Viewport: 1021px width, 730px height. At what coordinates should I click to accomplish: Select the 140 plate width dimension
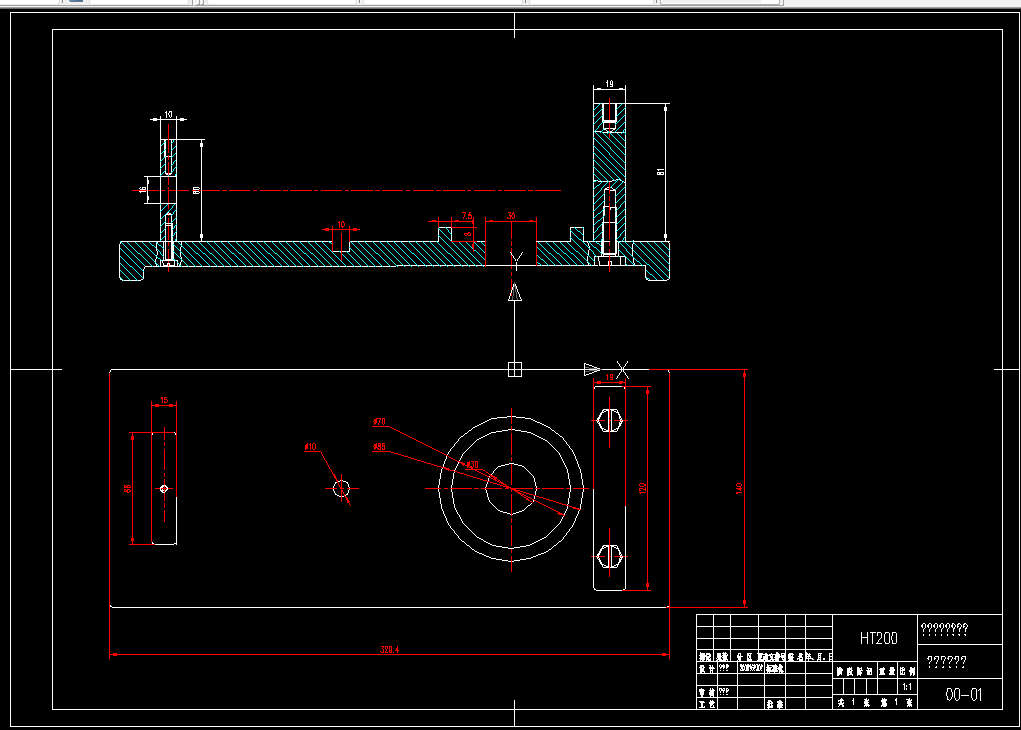click(739, 488)
